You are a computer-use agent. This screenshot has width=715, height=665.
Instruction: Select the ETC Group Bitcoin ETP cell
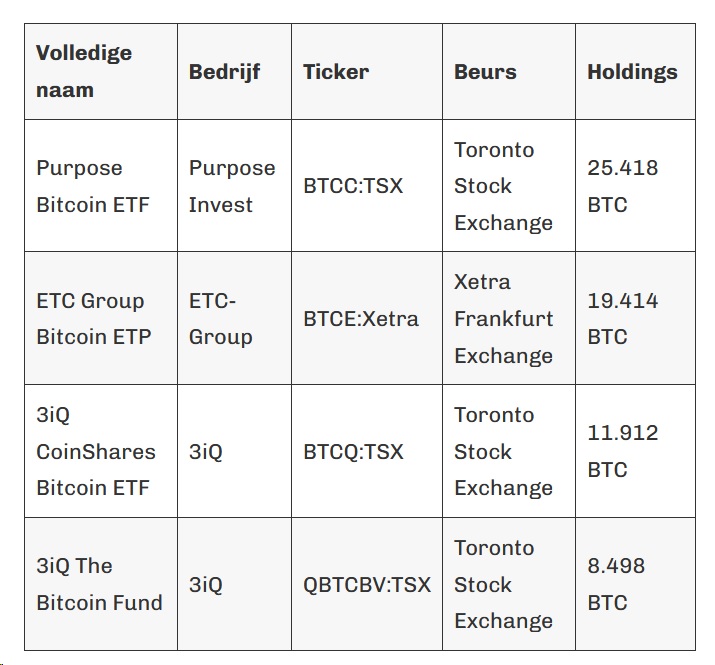click(x=101, y=318)
